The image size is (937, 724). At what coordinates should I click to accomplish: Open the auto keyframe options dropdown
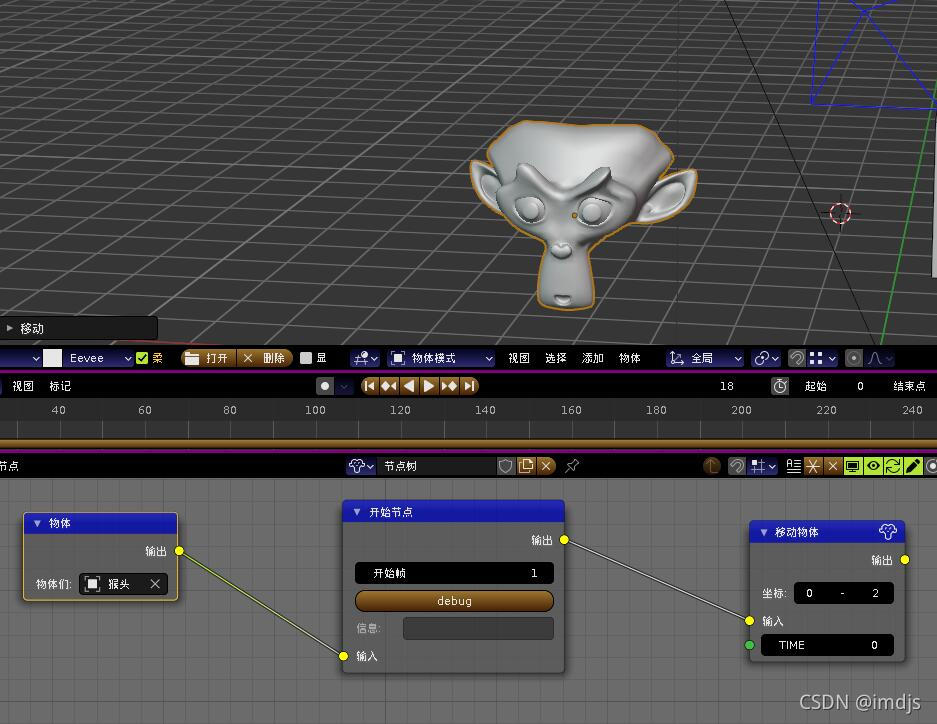[x=344, y=386]
